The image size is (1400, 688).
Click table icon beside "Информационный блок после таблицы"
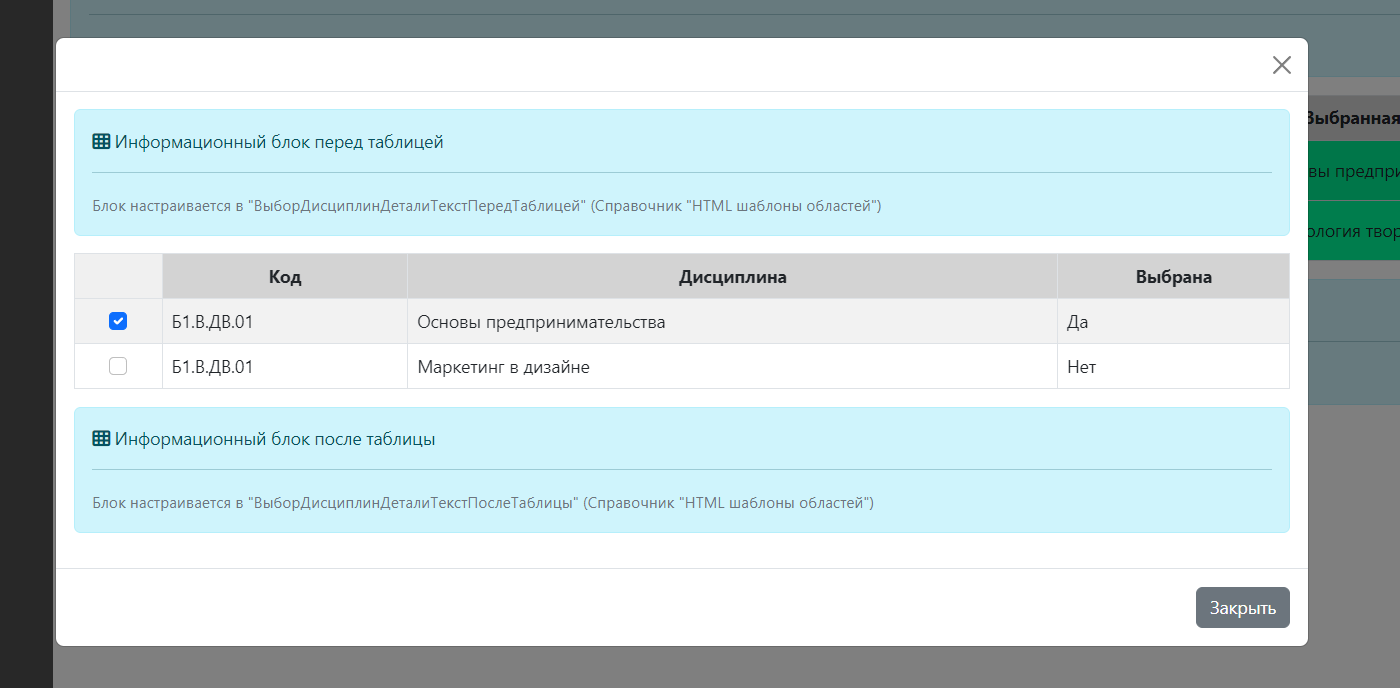[101, 439]
